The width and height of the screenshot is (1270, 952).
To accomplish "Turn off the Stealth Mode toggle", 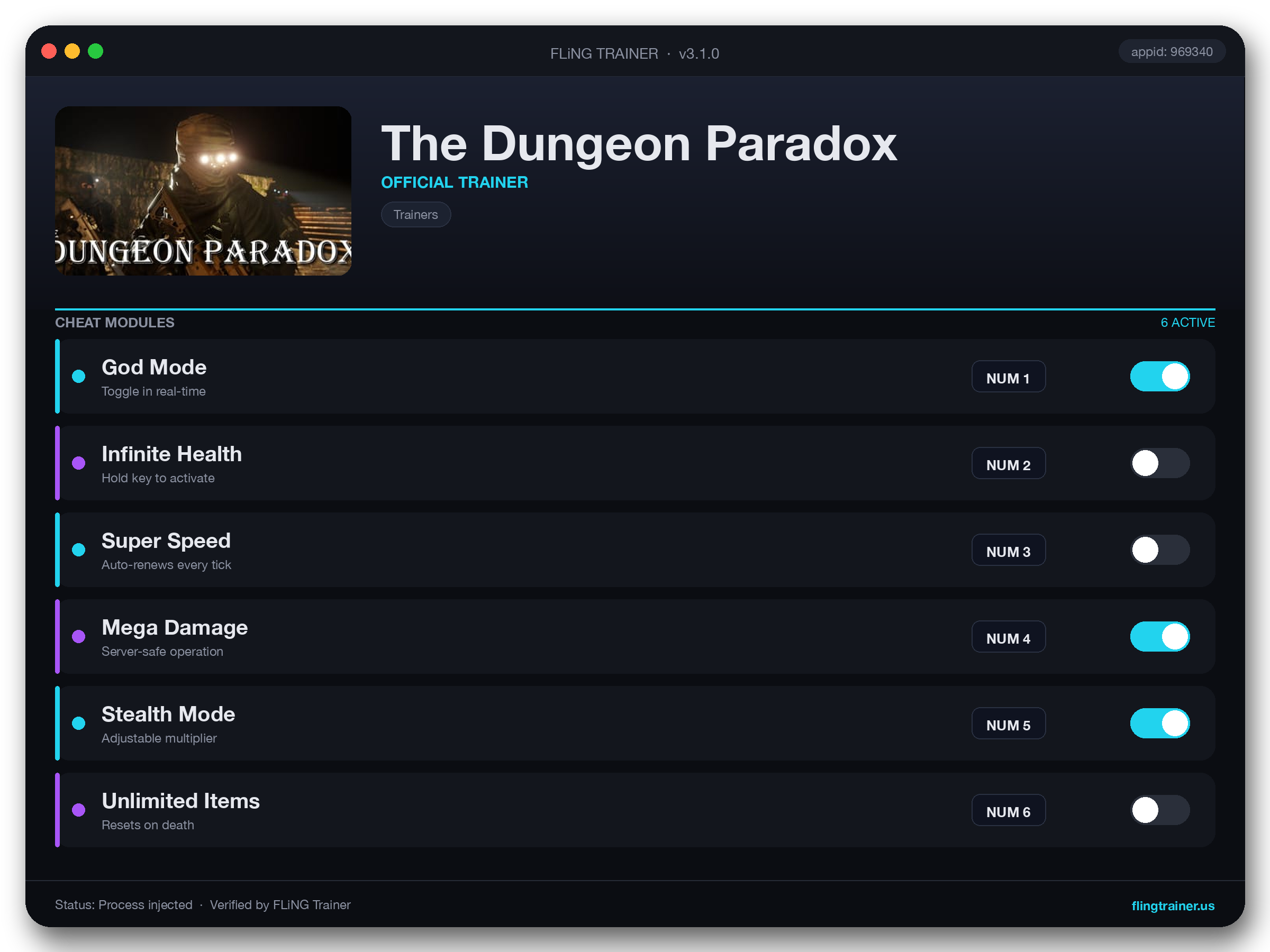I will pos(1160,723).
